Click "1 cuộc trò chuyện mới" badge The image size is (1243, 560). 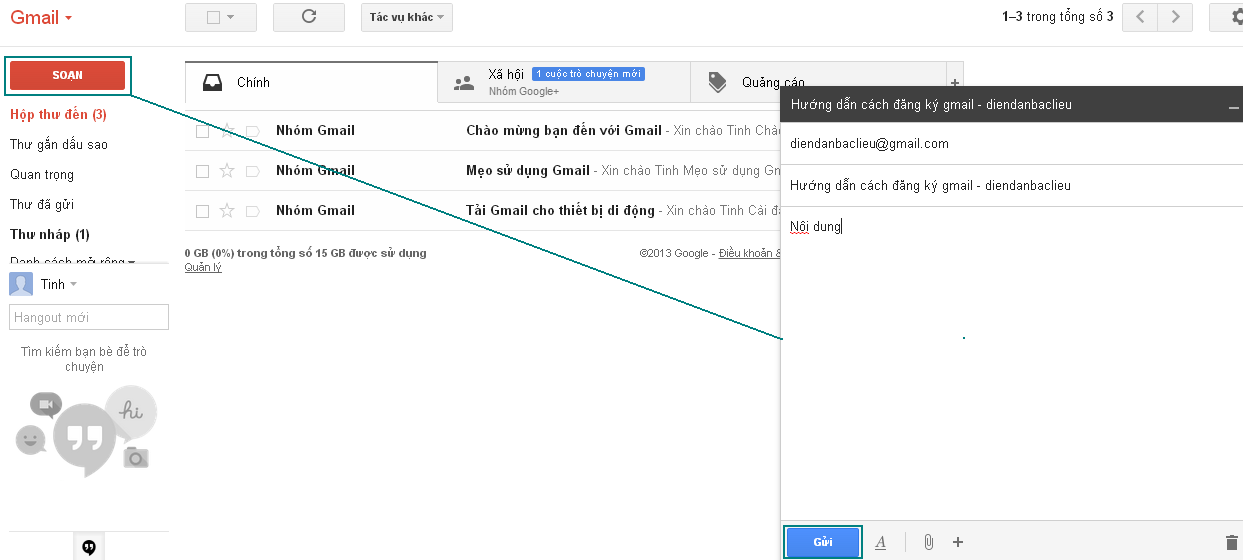588,74
